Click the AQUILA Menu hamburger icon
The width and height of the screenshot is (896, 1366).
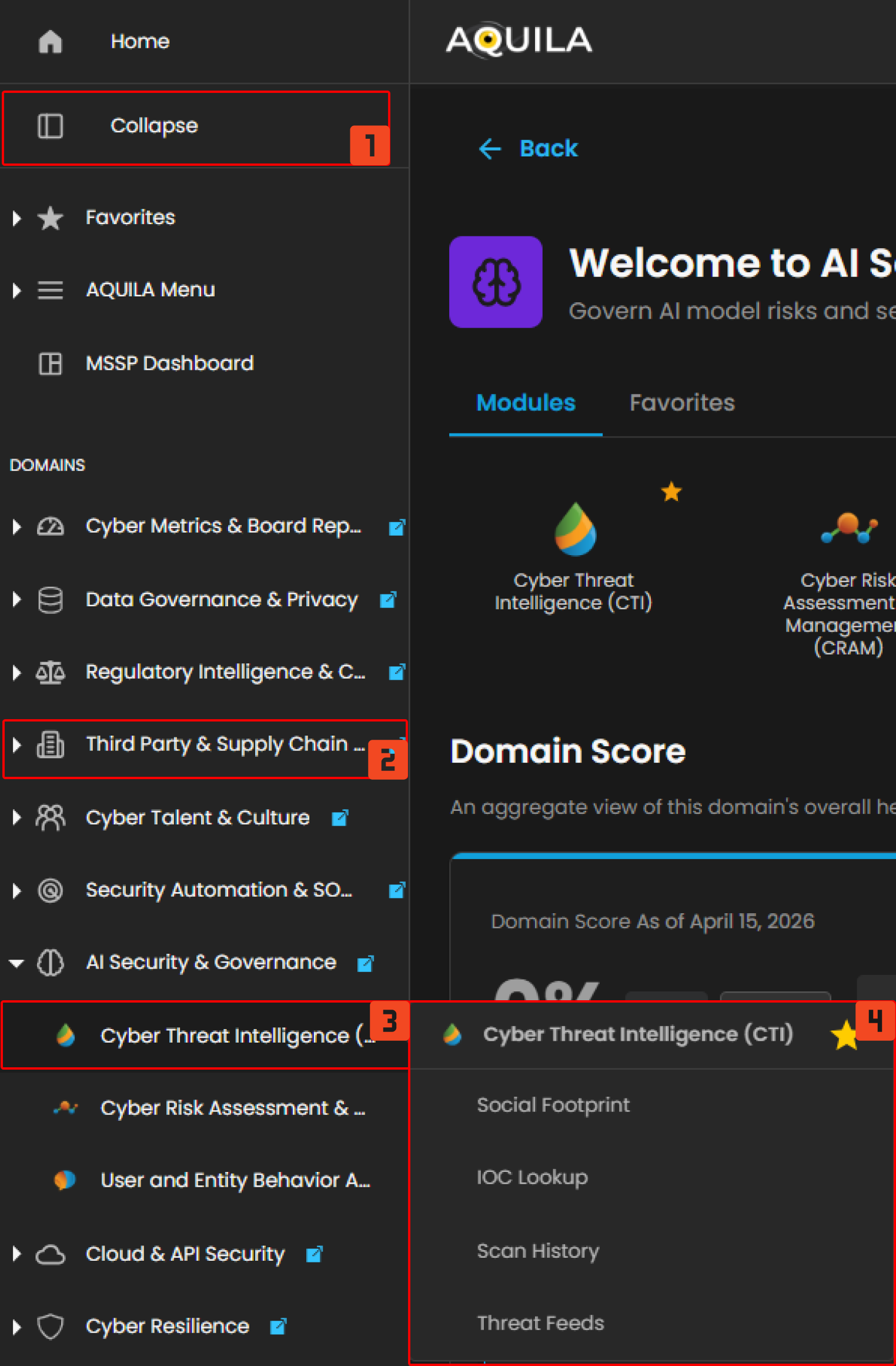click(50, 290)
